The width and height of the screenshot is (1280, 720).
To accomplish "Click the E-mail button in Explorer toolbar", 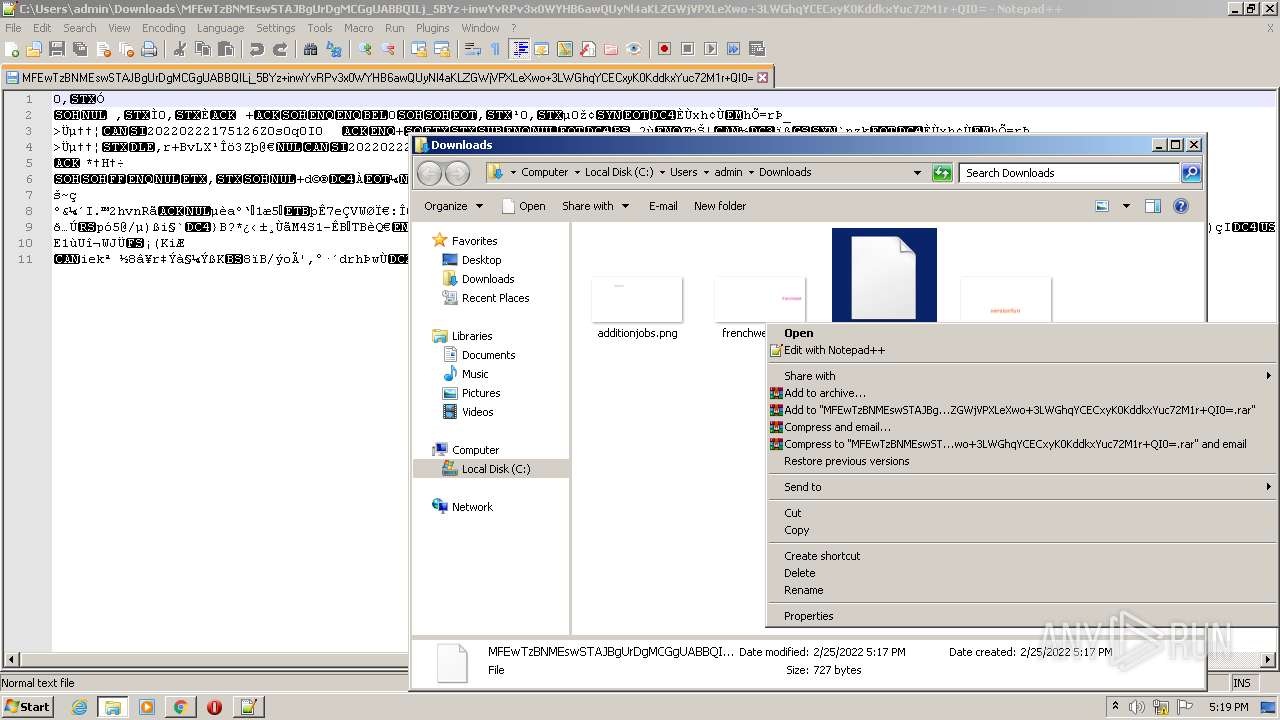I will click(663, 206).
